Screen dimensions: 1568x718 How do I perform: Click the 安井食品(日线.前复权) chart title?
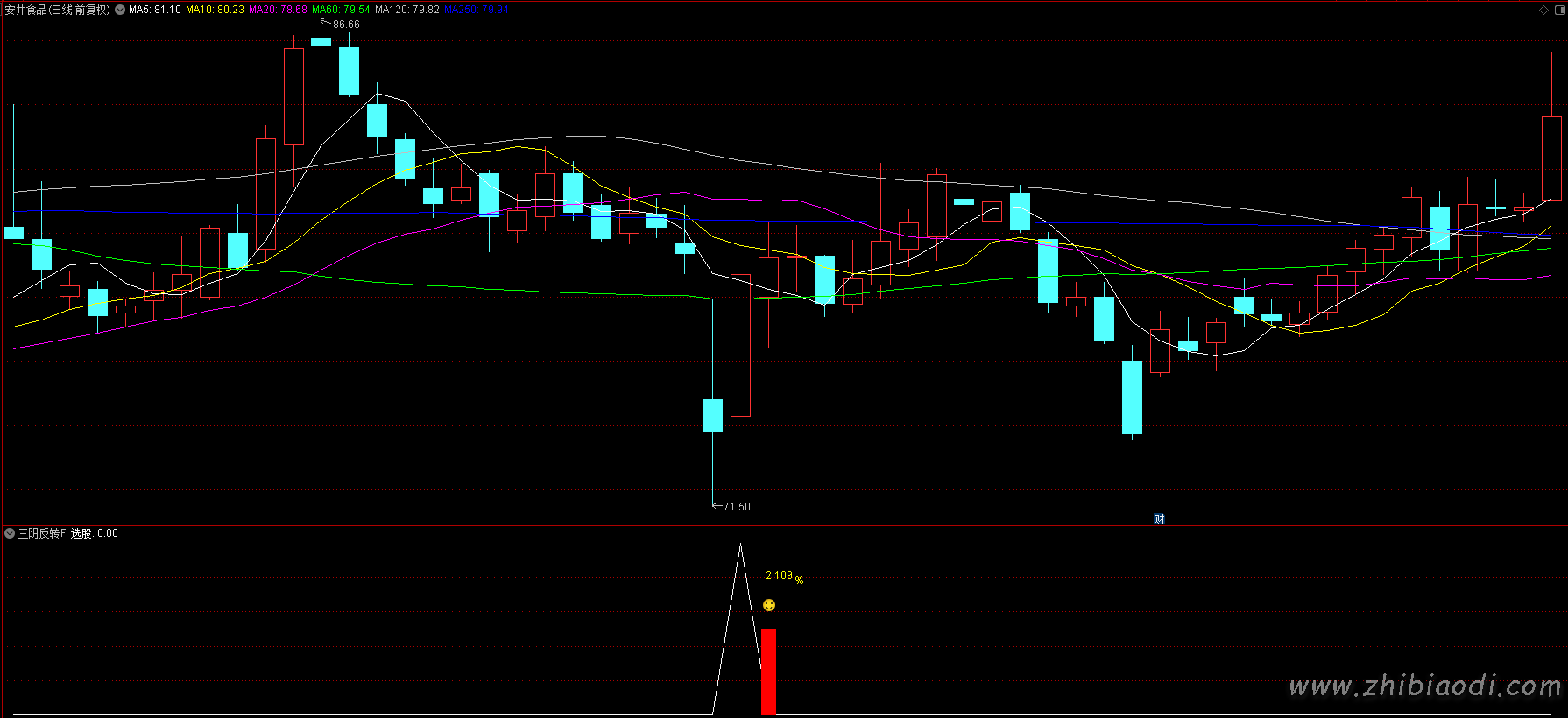pyautogui.click(x=58, y=11)
